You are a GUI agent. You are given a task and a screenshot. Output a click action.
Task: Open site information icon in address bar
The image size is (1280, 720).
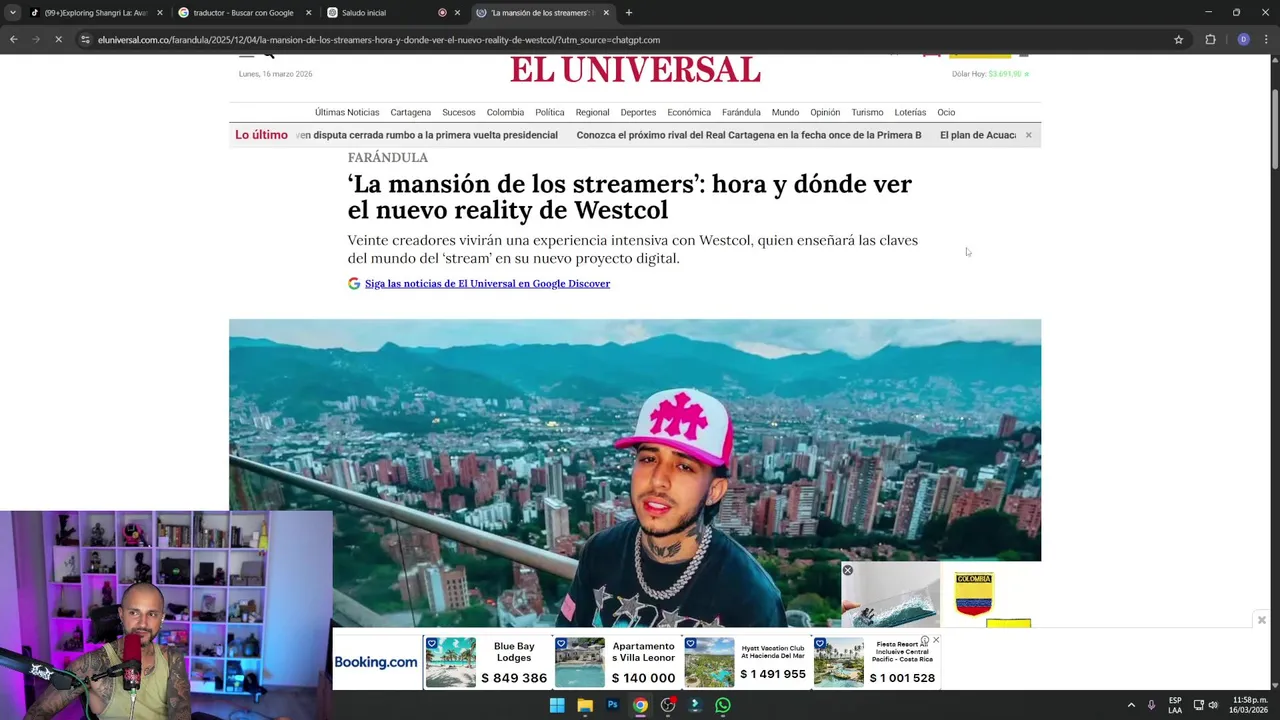(85, 40)
